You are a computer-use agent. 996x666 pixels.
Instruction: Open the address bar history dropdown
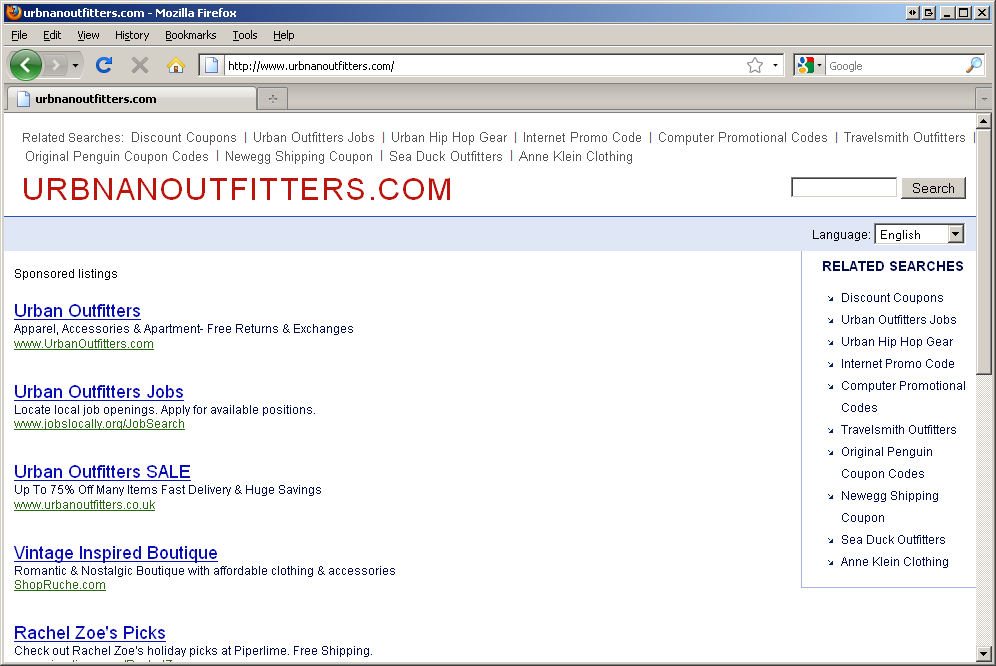click(x=775, y=65)
